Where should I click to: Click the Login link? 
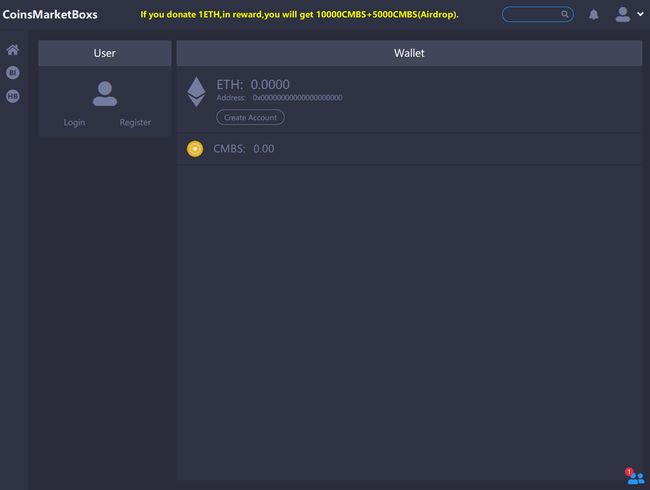tap(74, 122)
